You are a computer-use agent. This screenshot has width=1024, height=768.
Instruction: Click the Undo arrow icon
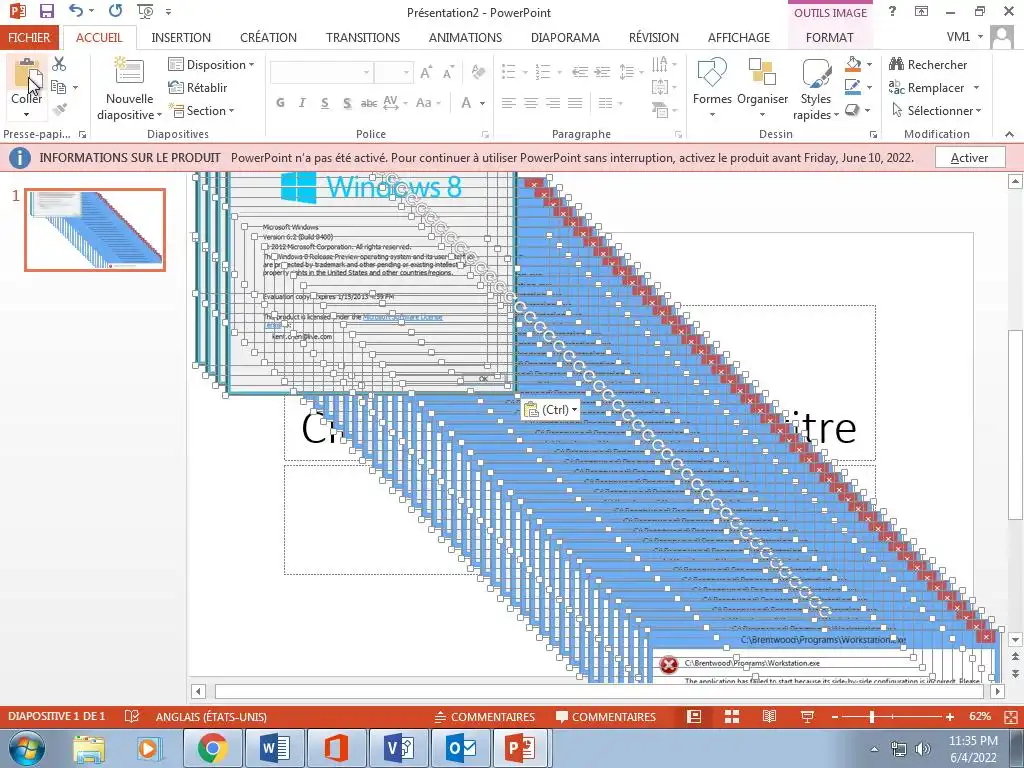pos(76,11)
